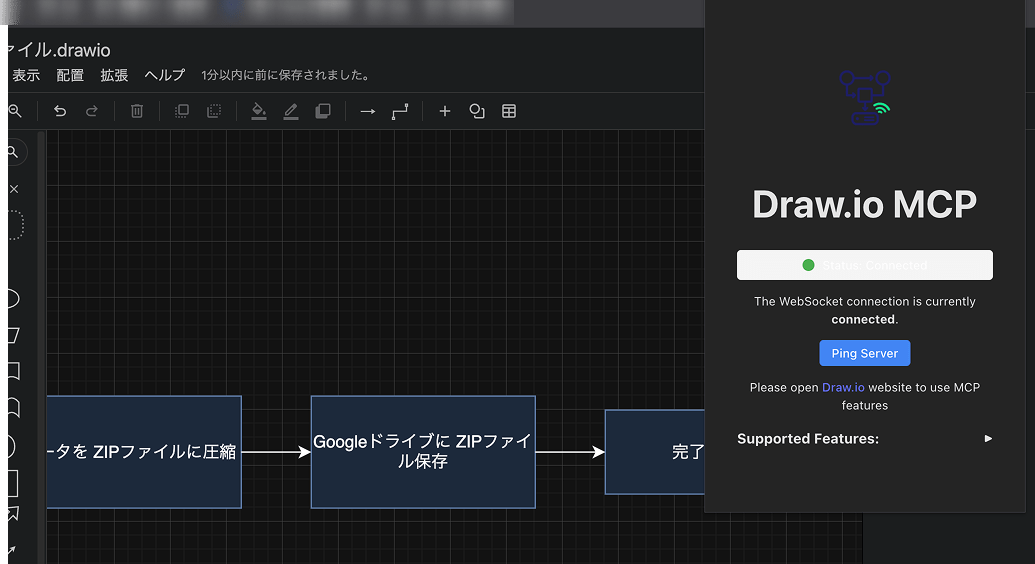Open the ヘルプ menu
Viewport: 1035px width, 564px height.
[165, 75]
